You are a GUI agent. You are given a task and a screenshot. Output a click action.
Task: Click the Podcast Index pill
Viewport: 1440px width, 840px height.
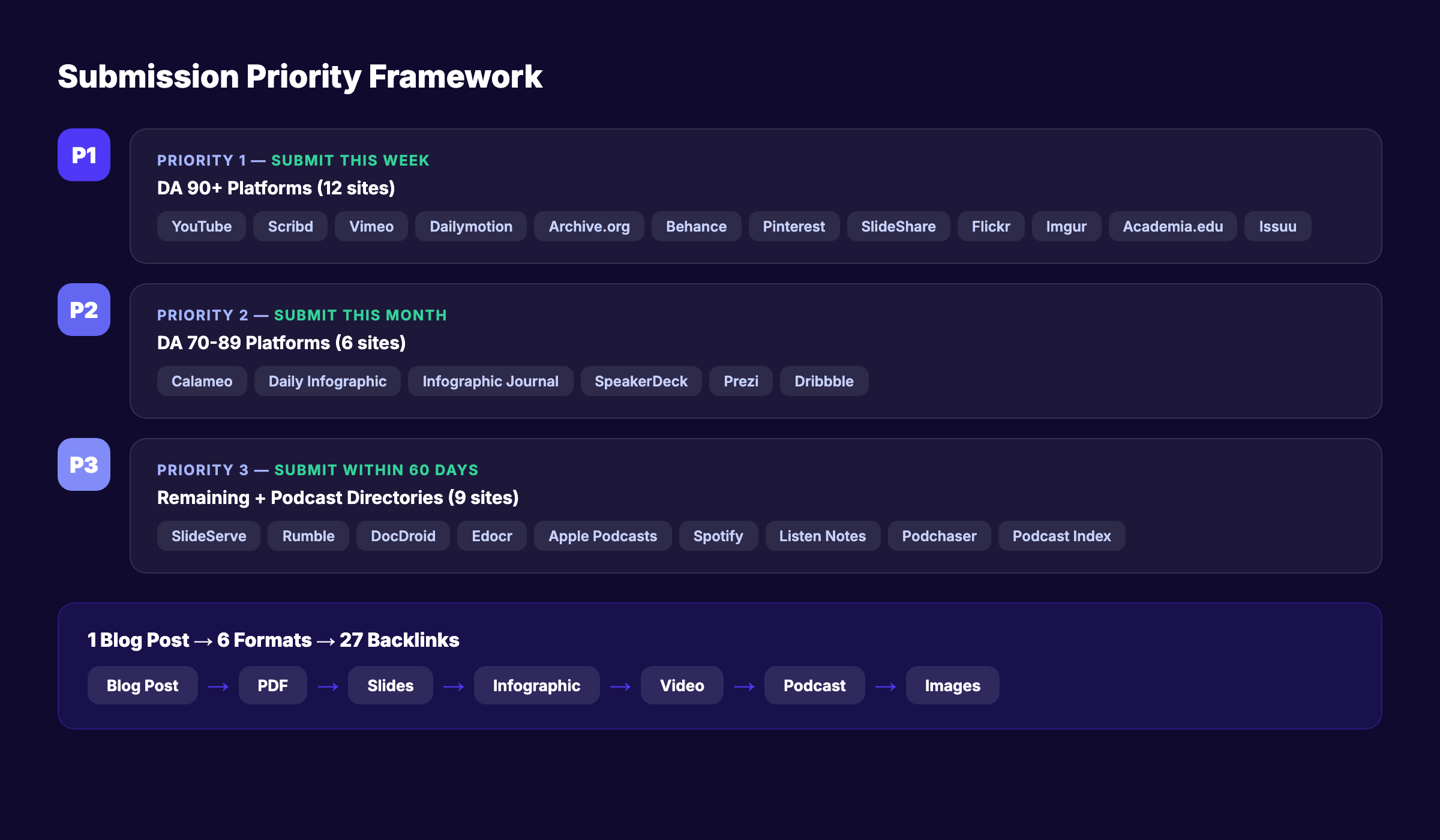[1061, 536]
